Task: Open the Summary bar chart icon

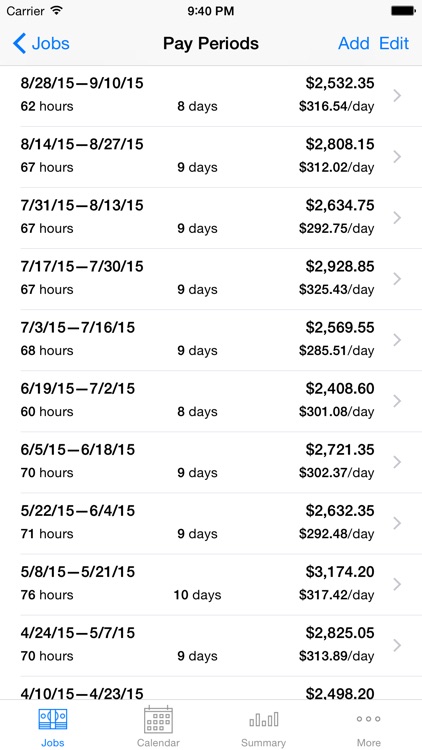Action: click(x=264, y=719)
